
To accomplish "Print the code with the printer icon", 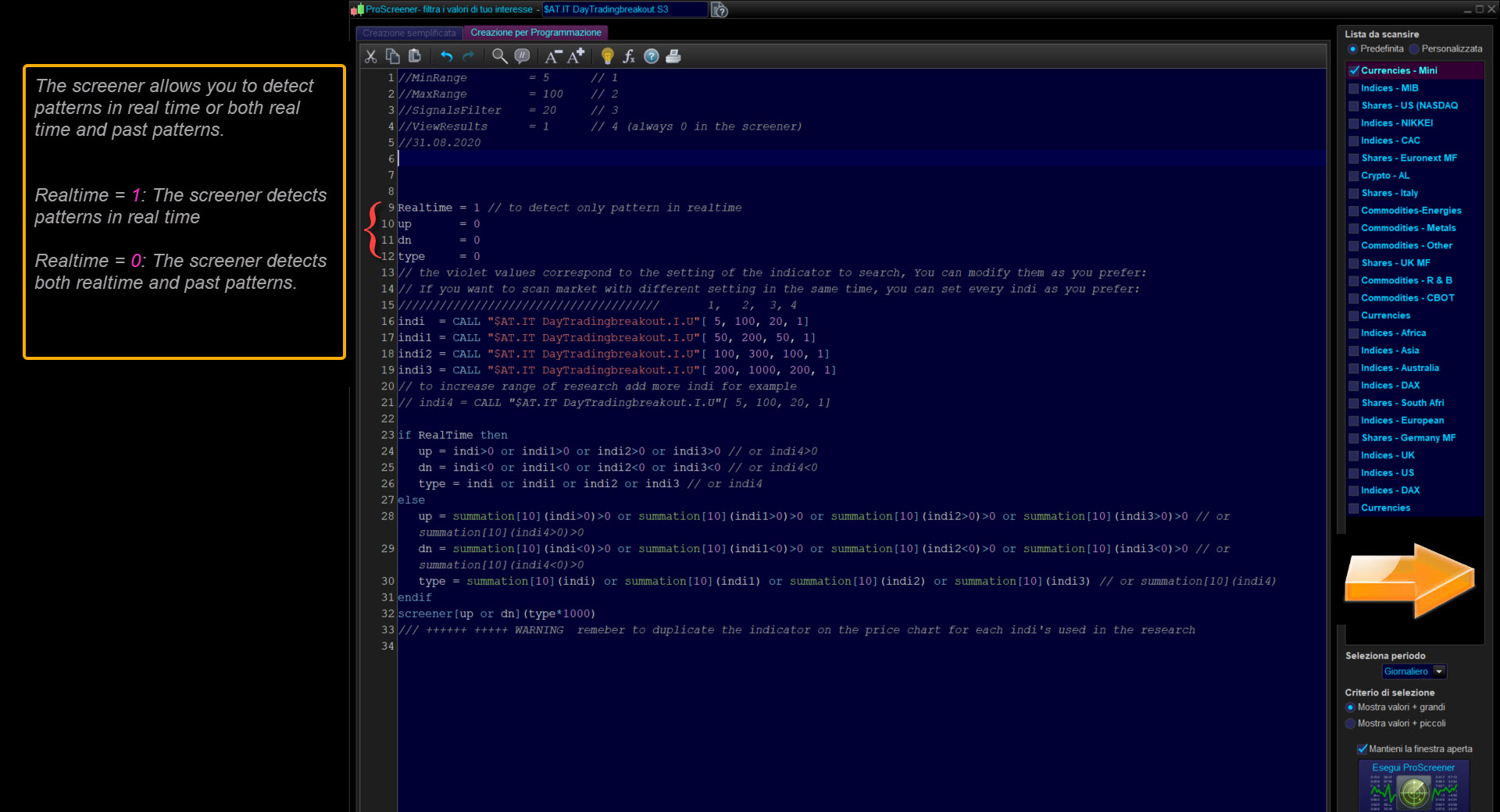I will 673,56.
